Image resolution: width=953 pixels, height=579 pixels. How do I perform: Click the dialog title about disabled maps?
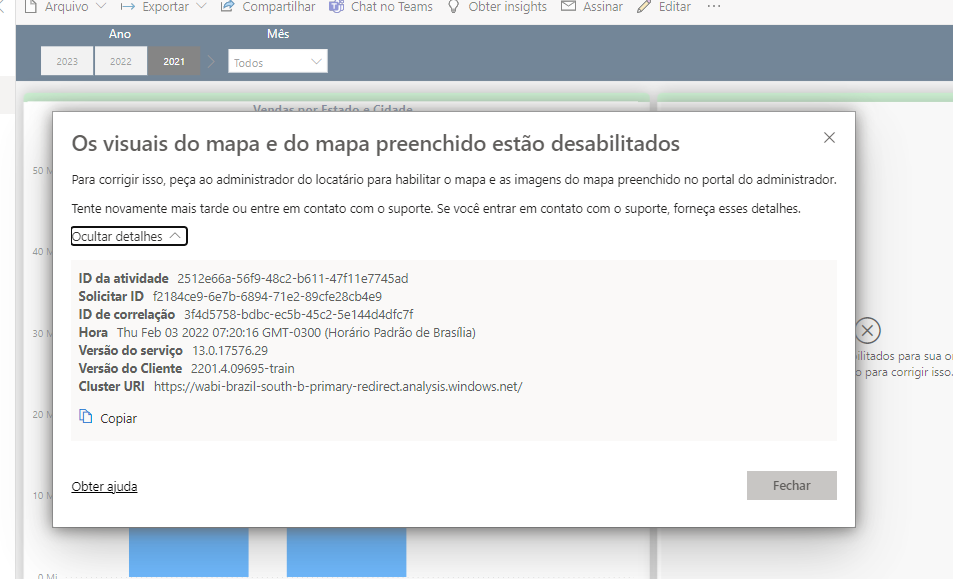click(376, 143)
